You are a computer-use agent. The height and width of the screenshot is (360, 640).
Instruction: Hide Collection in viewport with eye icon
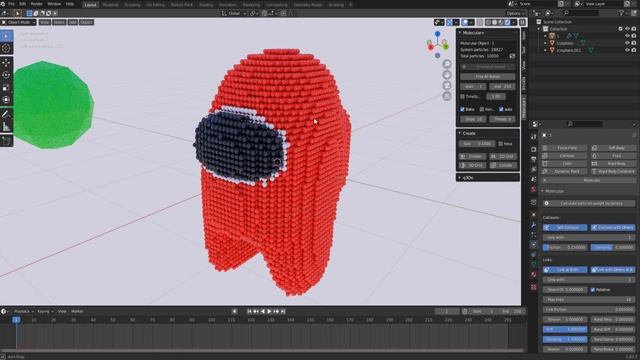pyautogui.click(x=627, y=29)
